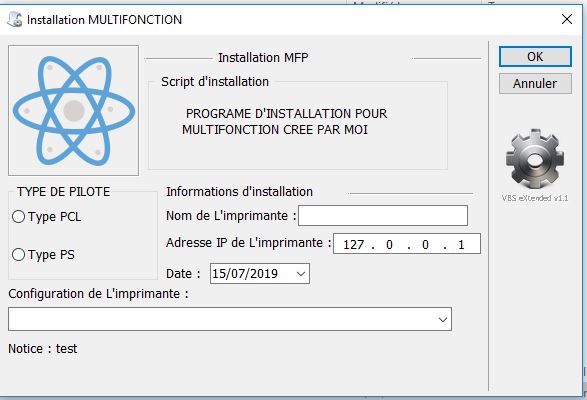Click the blue atom logo image
The width and height of the screenshot is (587, 400).
coord(73,110)
